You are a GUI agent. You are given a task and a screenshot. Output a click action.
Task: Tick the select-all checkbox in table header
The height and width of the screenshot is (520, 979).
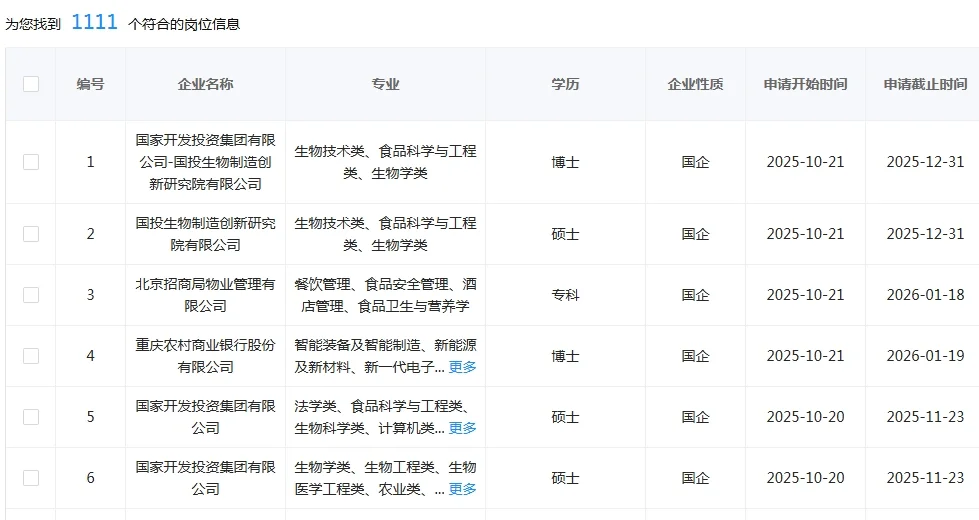[x=31, y=84]
